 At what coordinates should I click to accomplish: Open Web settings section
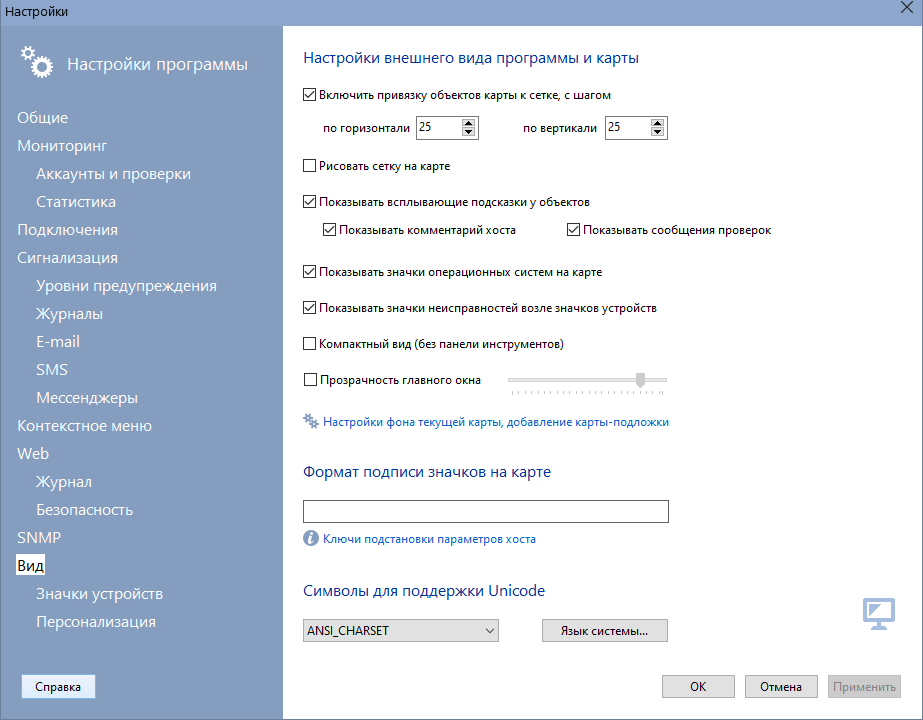coord(33,454)
